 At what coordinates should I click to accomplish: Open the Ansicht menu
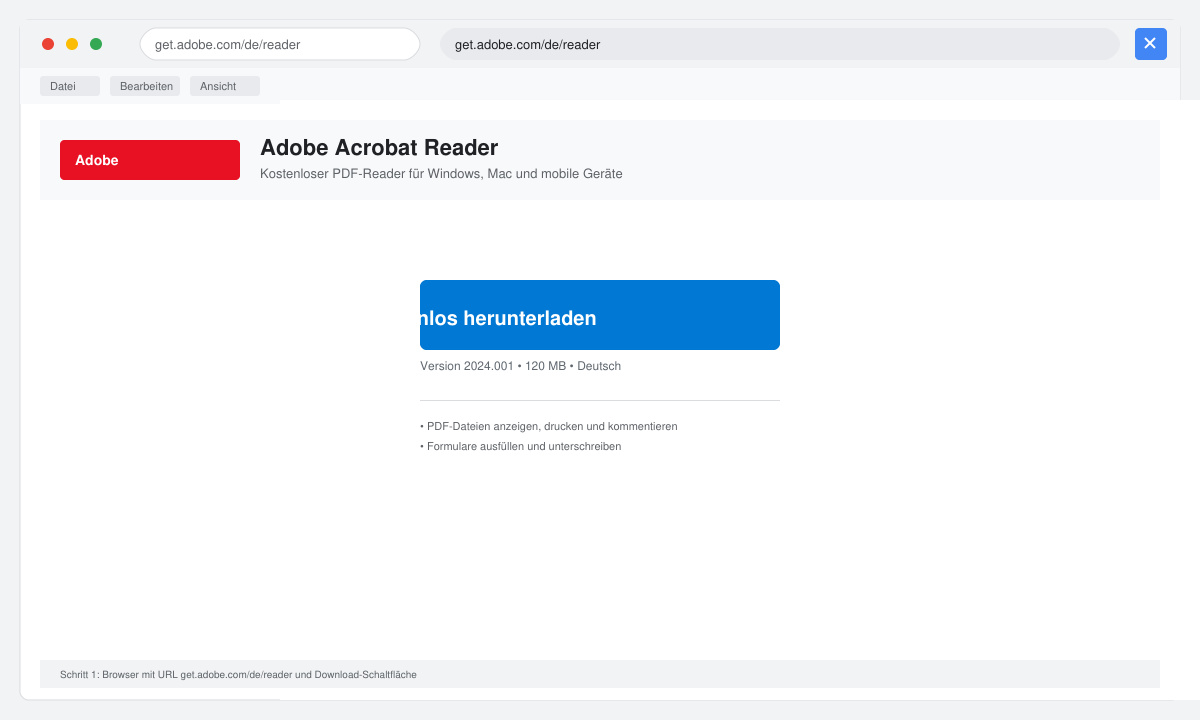(225, 86)
